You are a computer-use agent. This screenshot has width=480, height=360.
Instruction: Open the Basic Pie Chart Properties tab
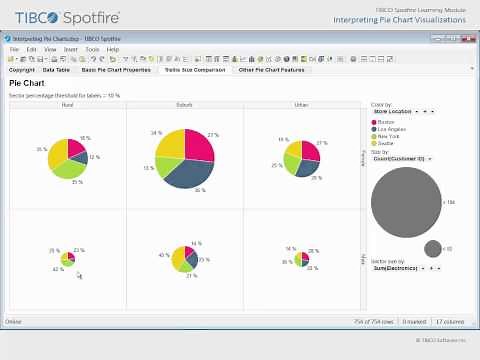click(x=116, y=70)
